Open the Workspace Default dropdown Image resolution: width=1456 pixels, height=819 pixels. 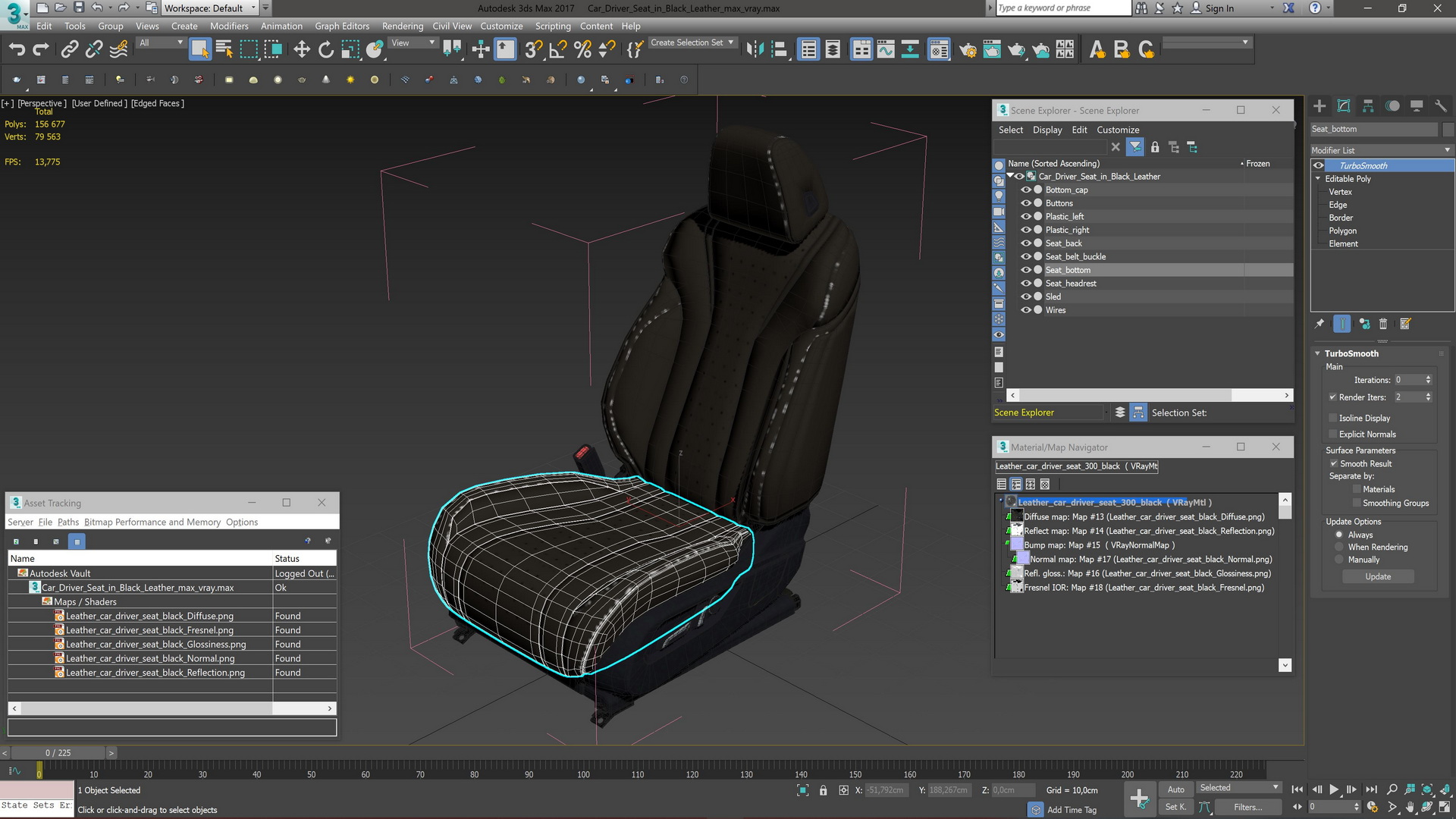(x=211, y=8)
